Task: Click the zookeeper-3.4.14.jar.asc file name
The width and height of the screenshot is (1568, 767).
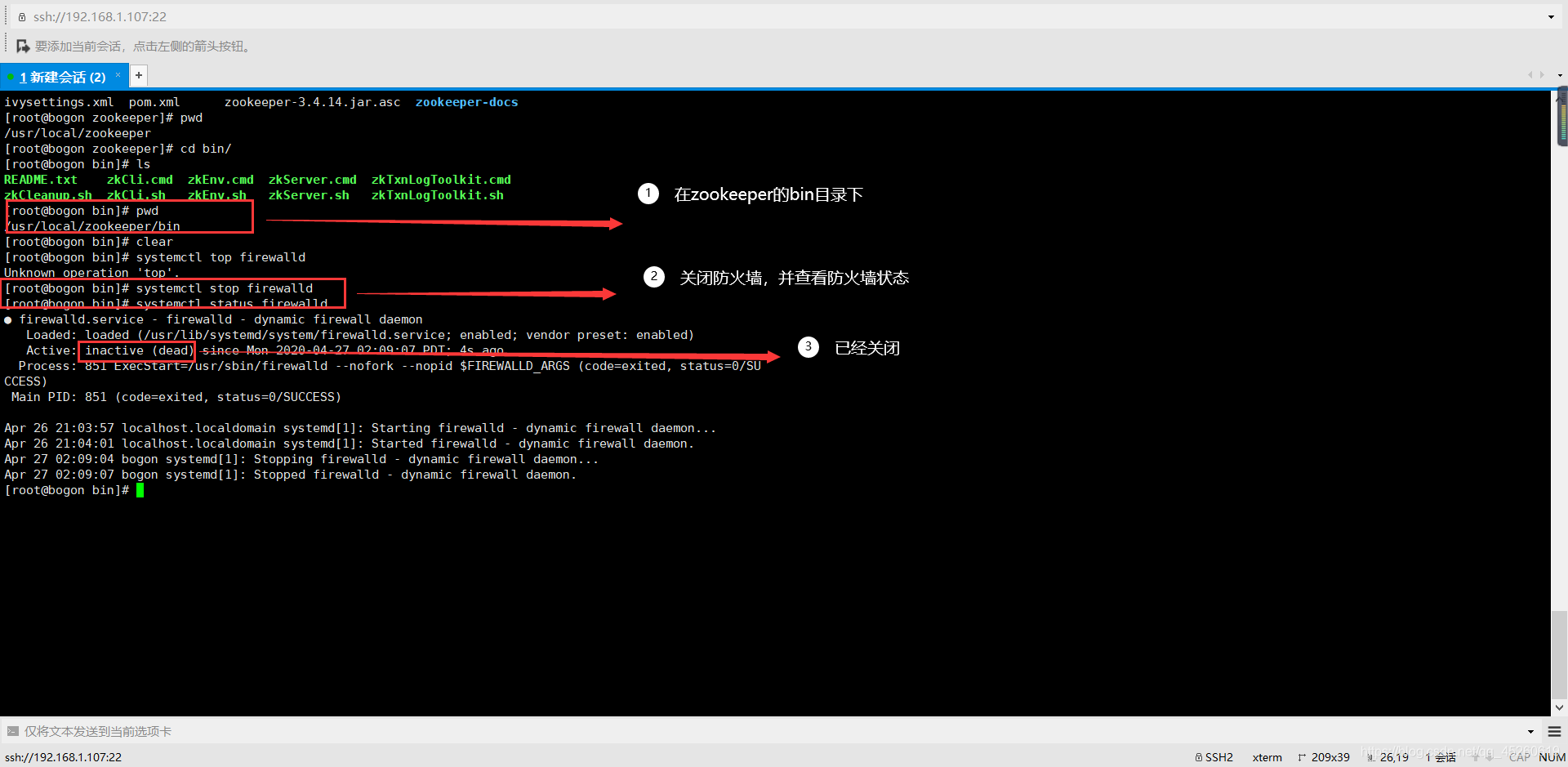Action: 312,102
